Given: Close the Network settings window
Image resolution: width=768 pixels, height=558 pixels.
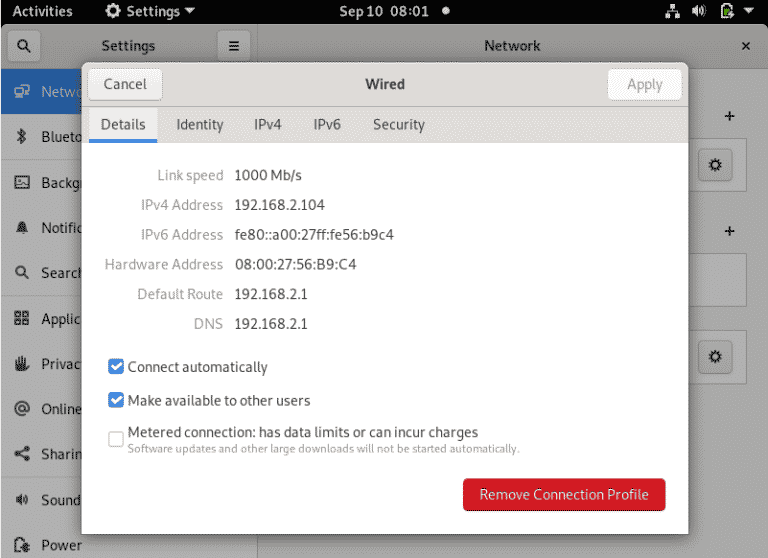Looking at the screenshot, I should click(x=745, y=46).
